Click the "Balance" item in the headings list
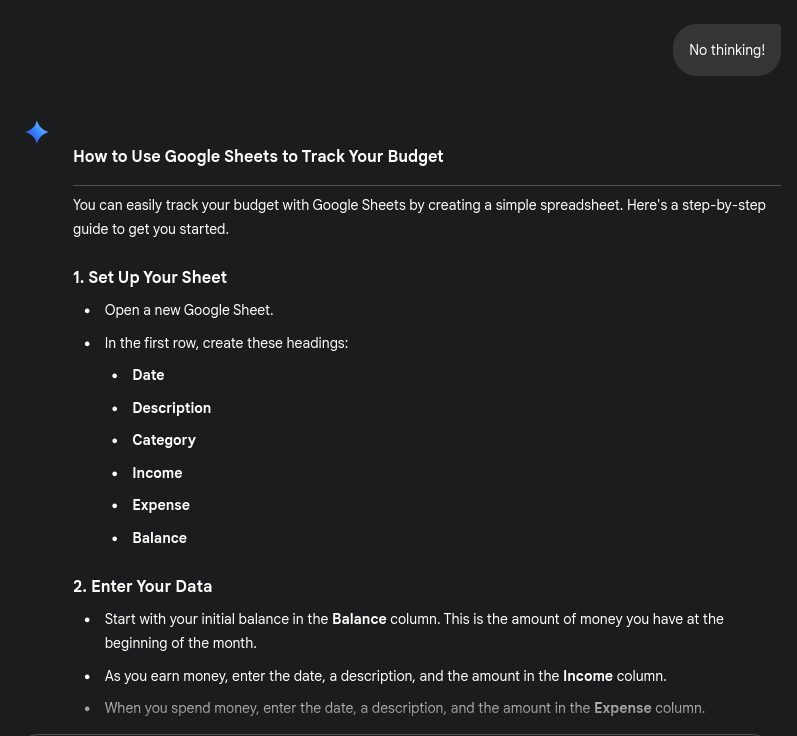 (x=159, y=538)
